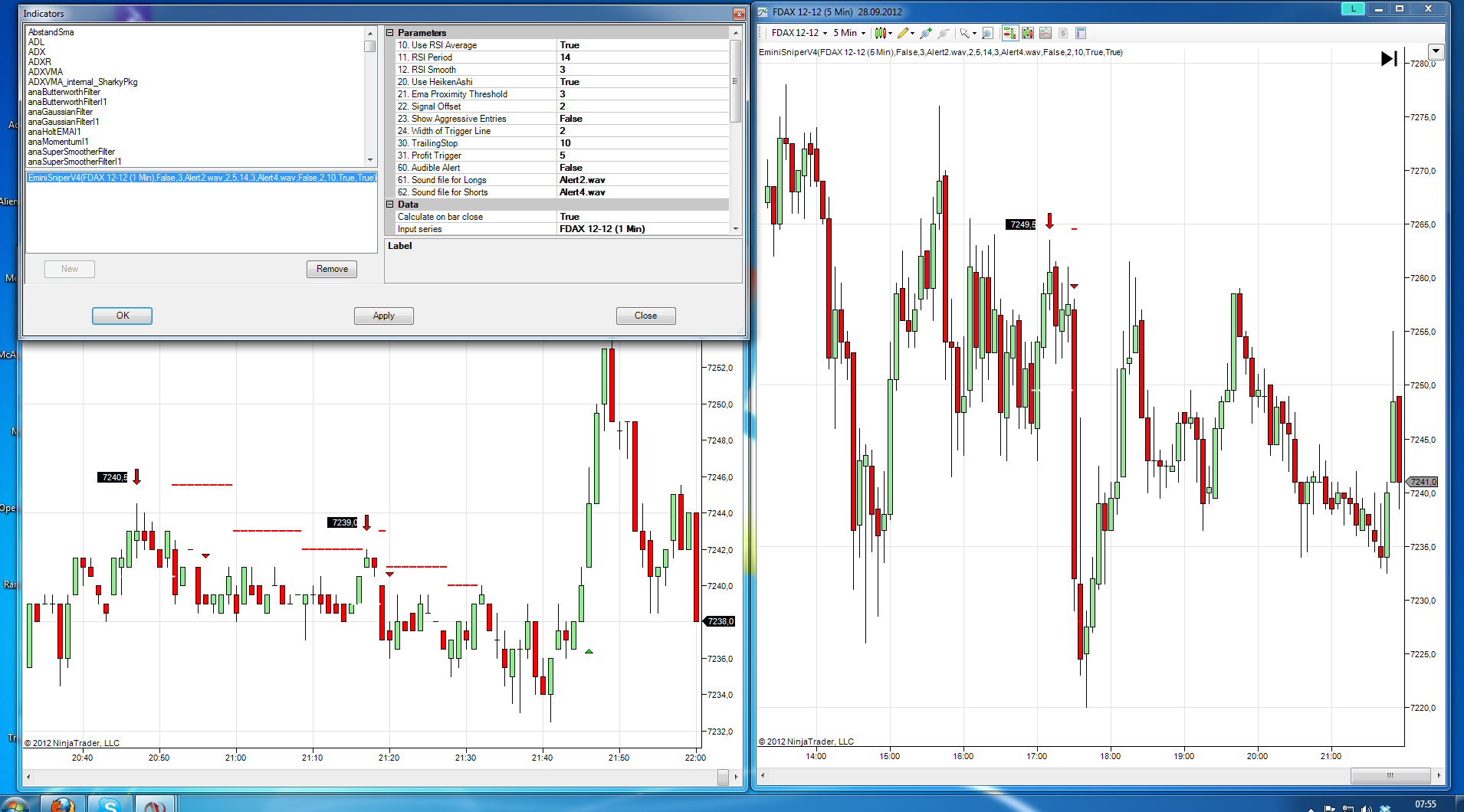Zoom out on the FDAX 5 Min chart
Screen dimensions: 1464x812
[x=944, y=33]
